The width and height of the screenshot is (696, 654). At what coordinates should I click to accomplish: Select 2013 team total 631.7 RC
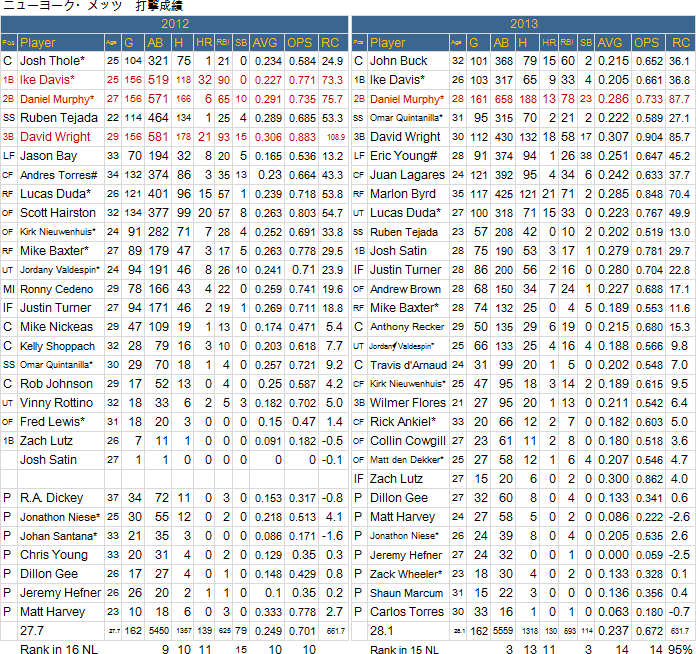[680, 631]
